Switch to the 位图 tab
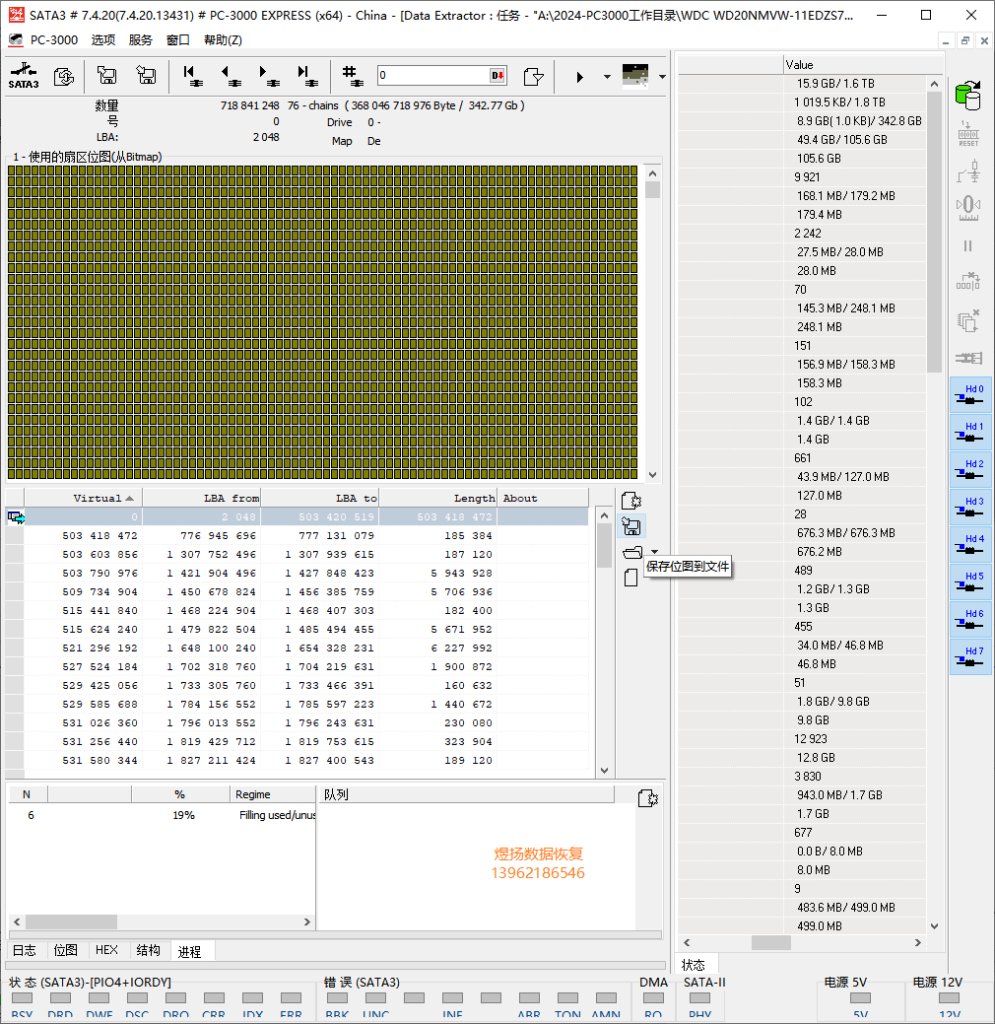995x1024 pixels. pos(65,950)
